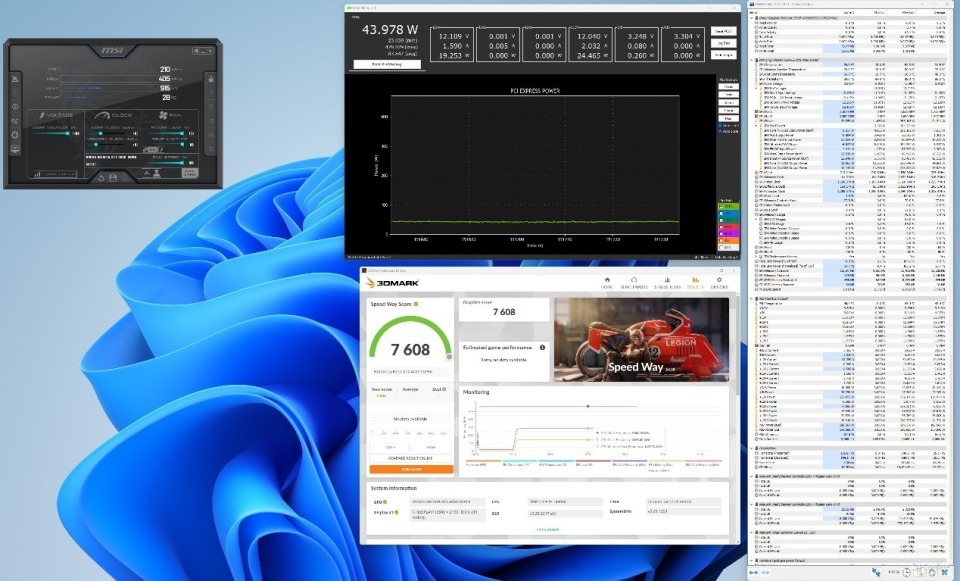Select profile slot 1 in Afterburner
The image size is (960, 581).
point(211,93)
